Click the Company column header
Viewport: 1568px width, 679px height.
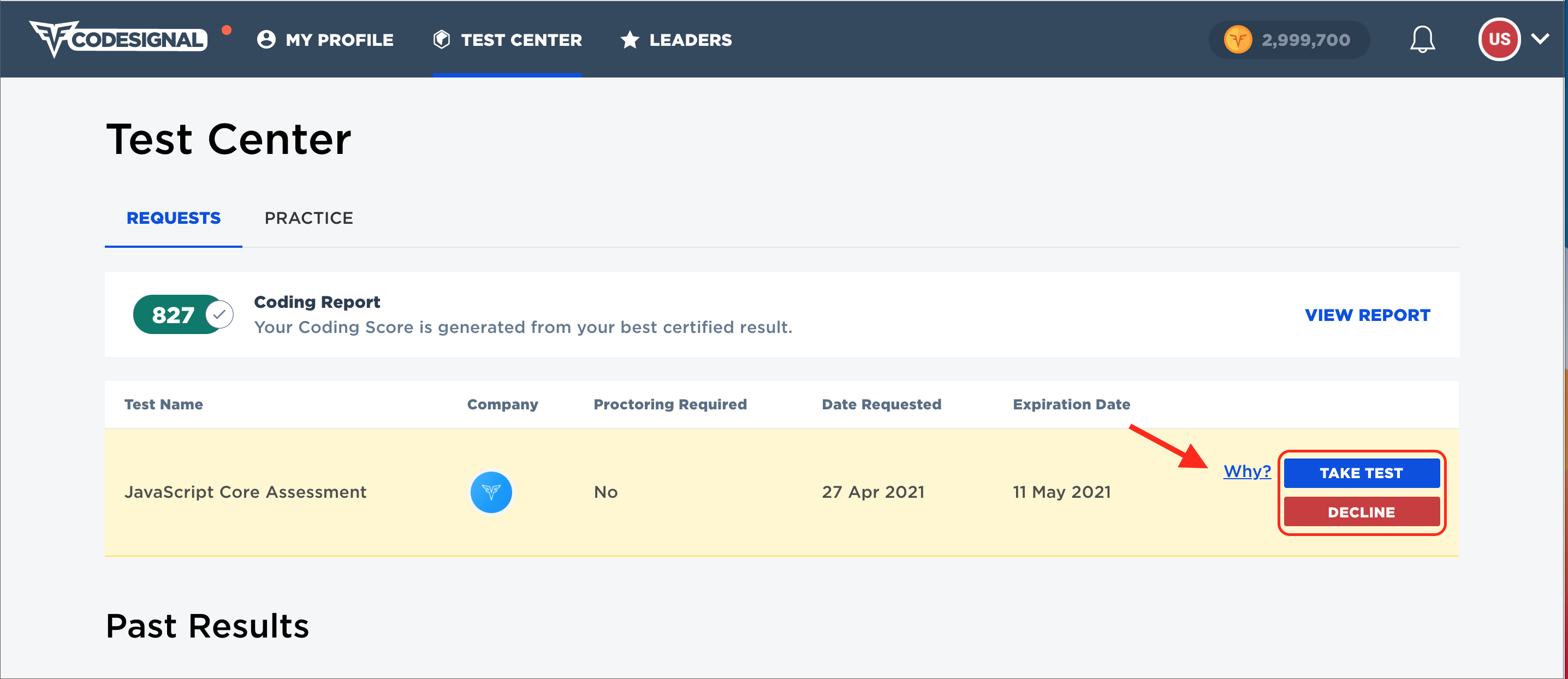502,404
